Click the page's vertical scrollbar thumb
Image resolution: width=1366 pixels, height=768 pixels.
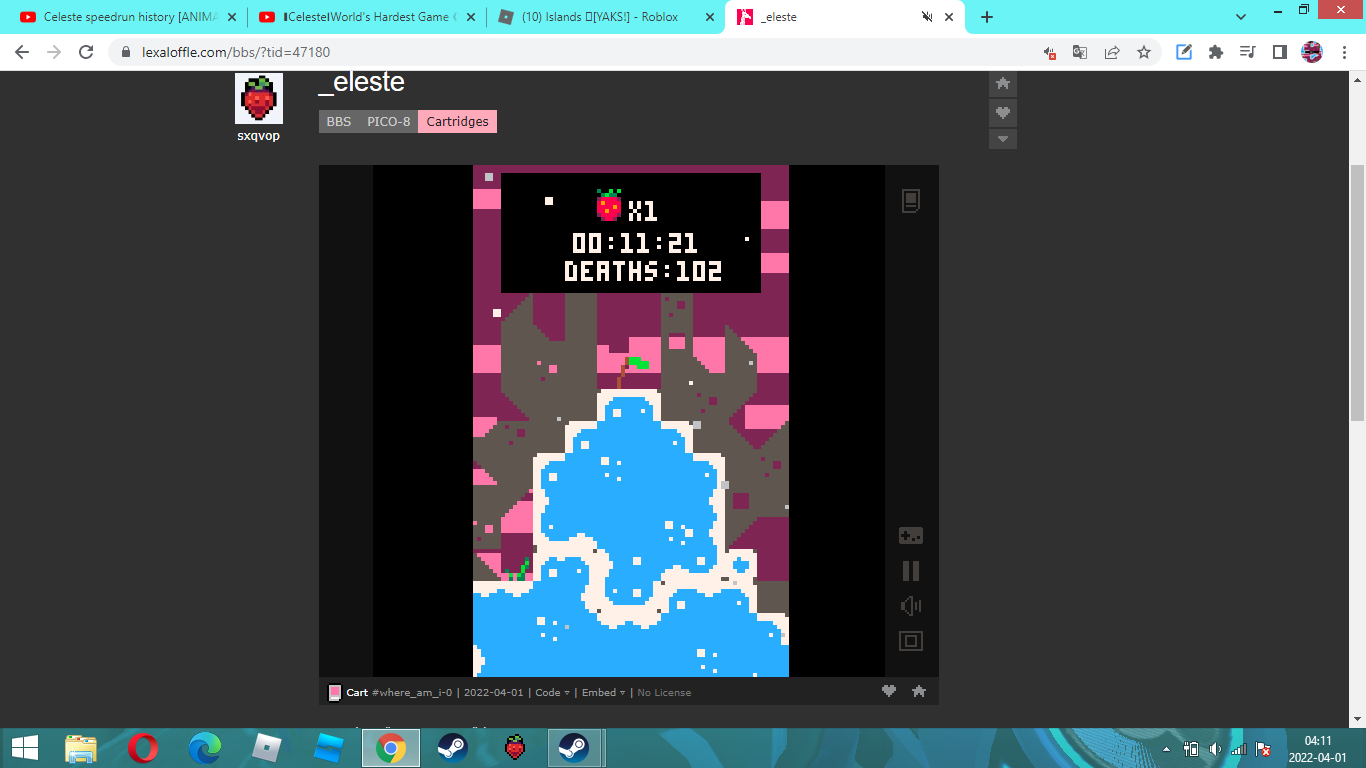1357,293
